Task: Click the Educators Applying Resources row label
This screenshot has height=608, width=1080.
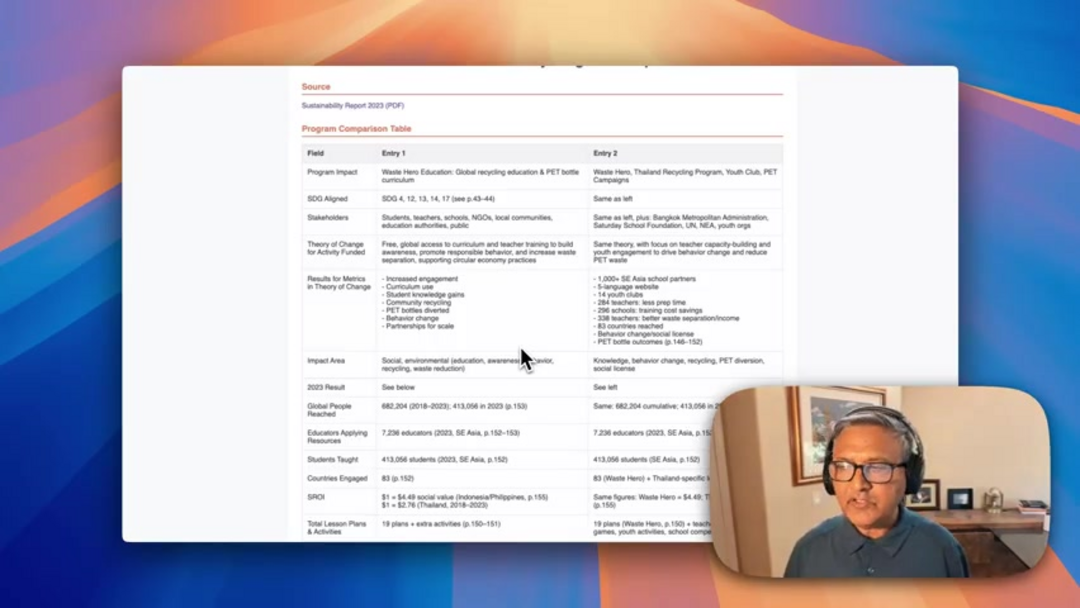Action: [x=337, y=437]
